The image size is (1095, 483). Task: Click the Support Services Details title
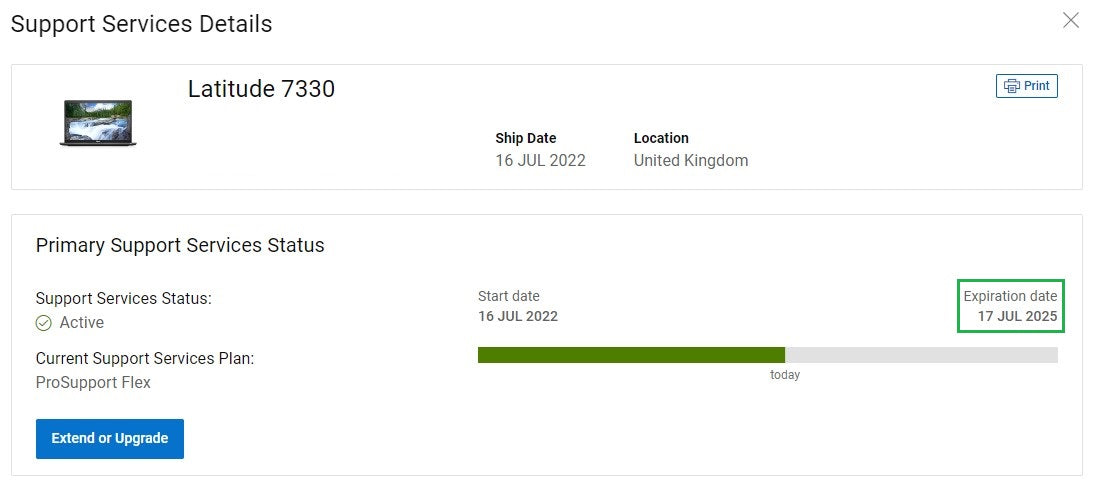point(141,24)
